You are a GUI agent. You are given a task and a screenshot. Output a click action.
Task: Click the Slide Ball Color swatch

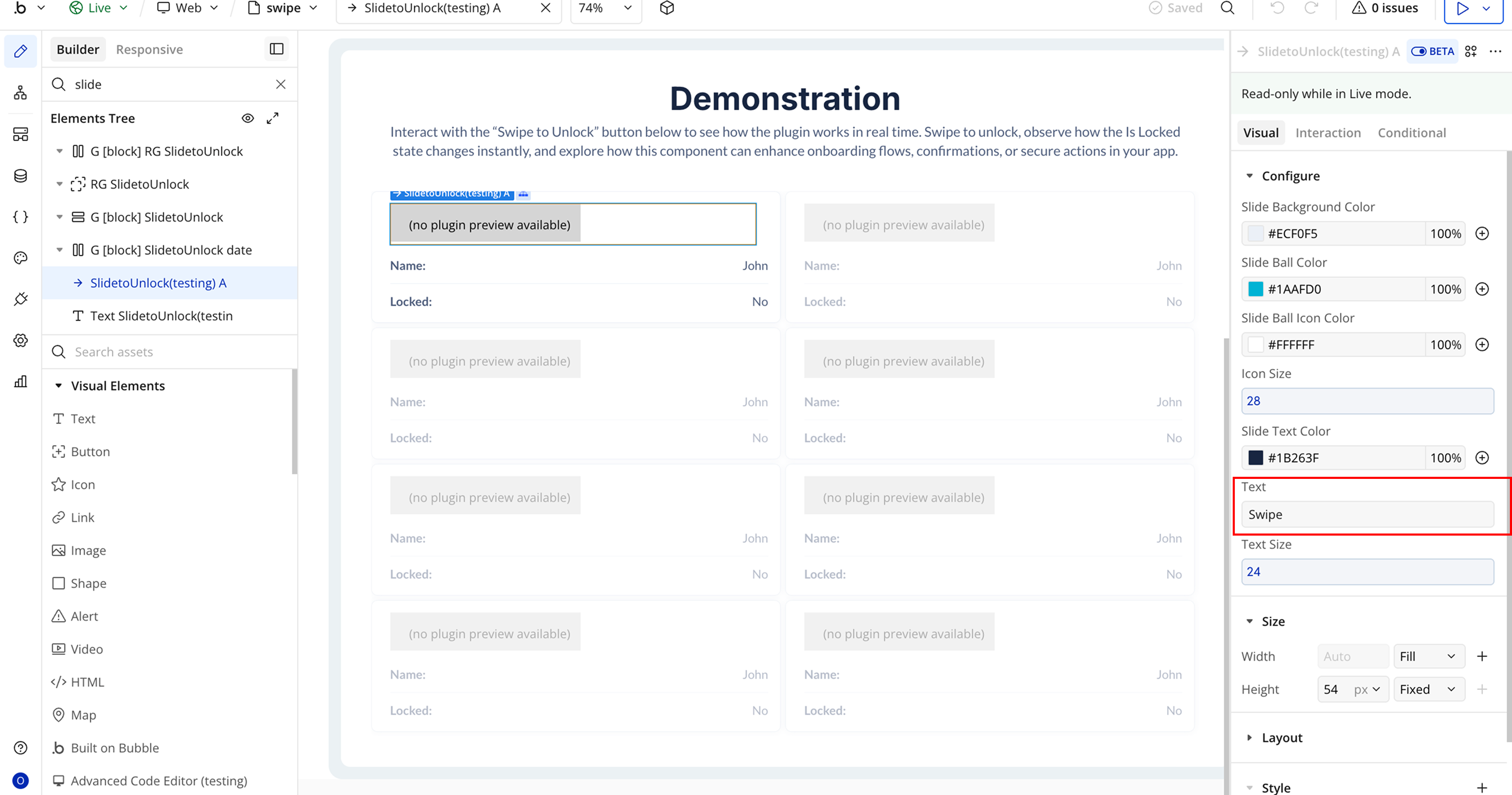pos(1255,289)
